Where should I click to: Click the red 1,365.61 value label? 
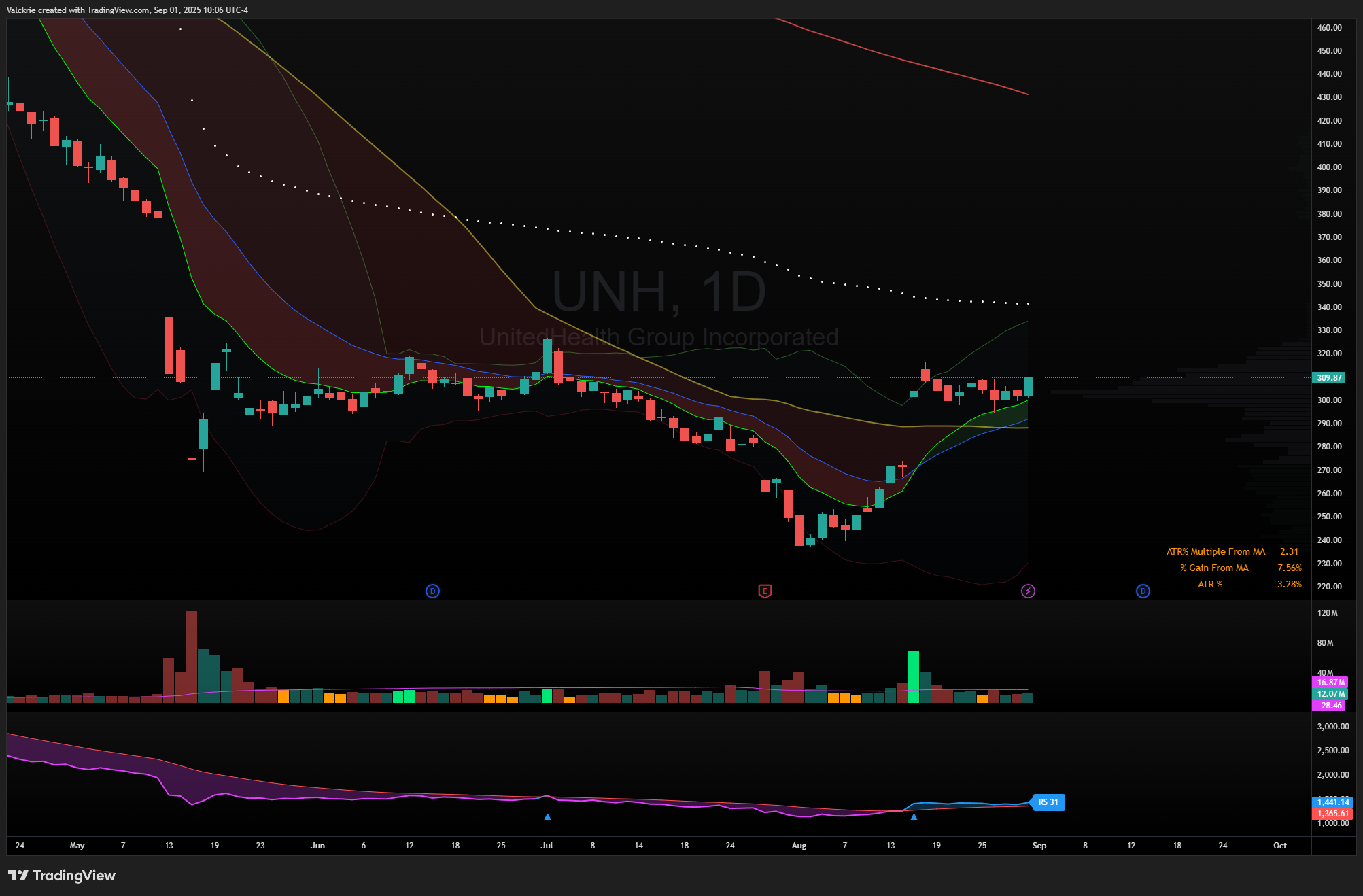[x=1332, y=814]
